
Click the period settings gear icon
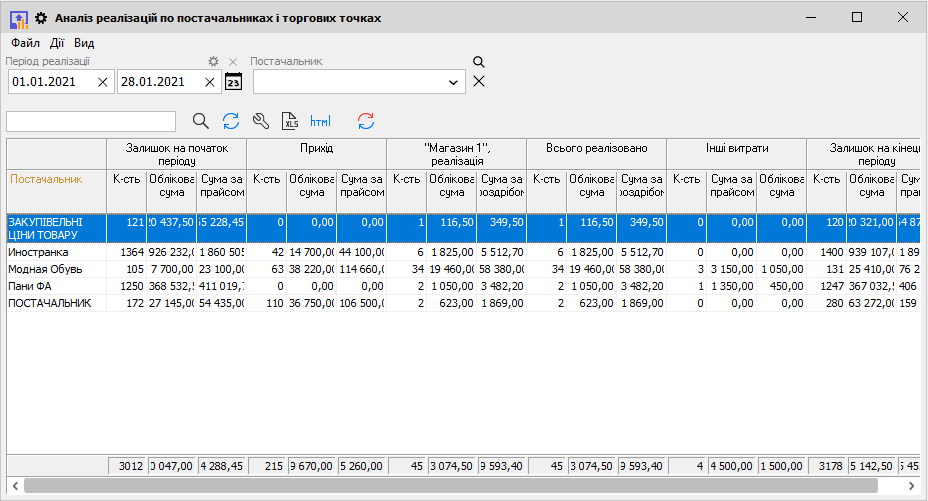coord(213,62)
